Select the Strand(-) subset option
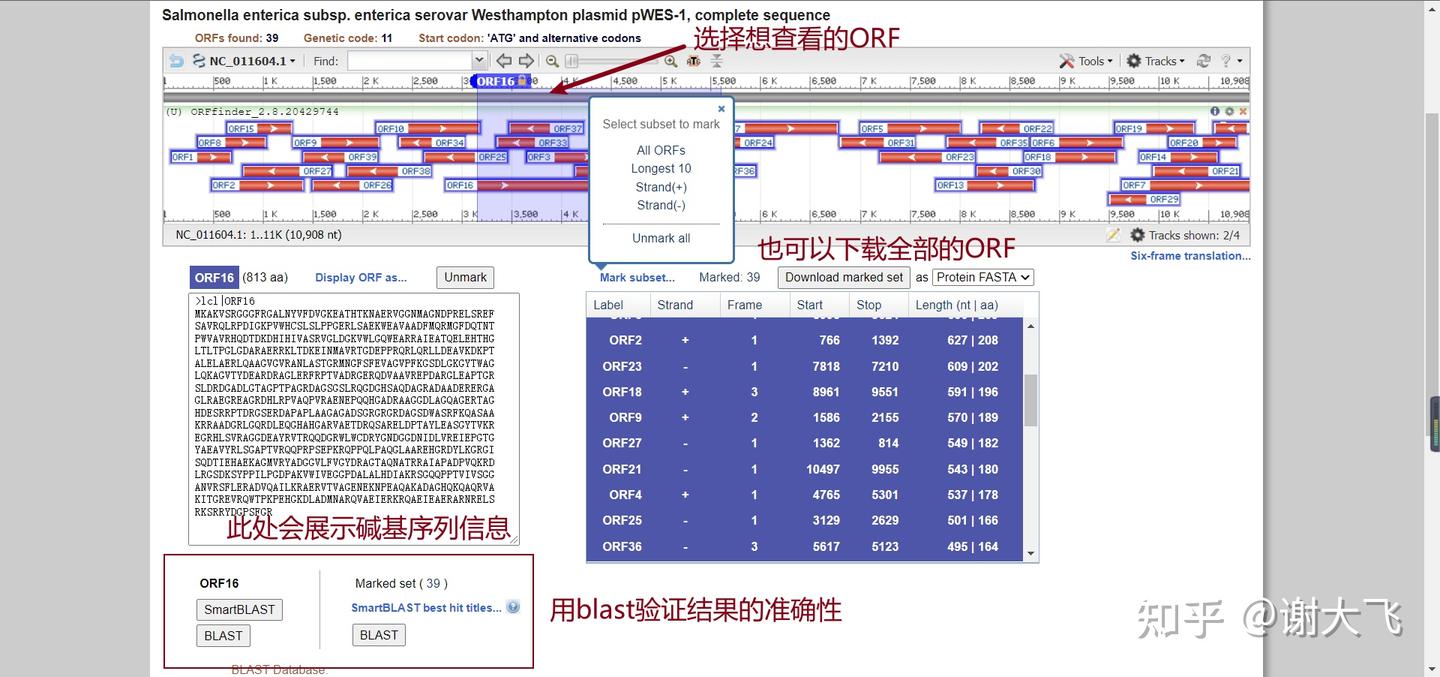 tap(660, 205)
